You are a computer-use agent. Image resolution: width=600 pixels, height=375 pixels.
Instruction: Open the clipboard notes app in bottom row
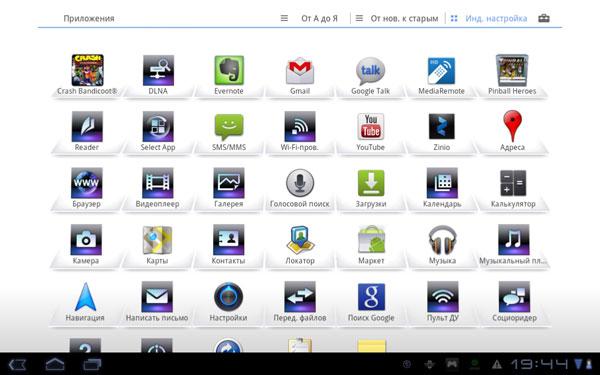[x=300, y=345]
